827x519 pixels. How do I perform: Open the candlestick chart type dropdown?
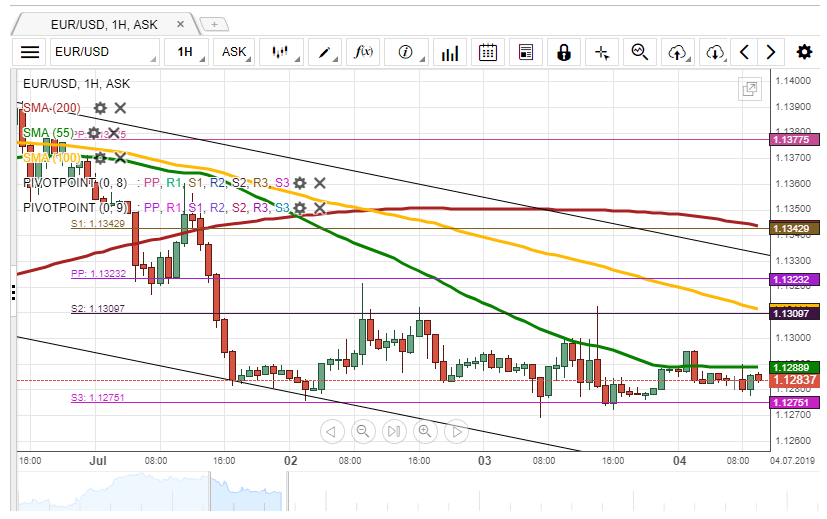[280, 52]
